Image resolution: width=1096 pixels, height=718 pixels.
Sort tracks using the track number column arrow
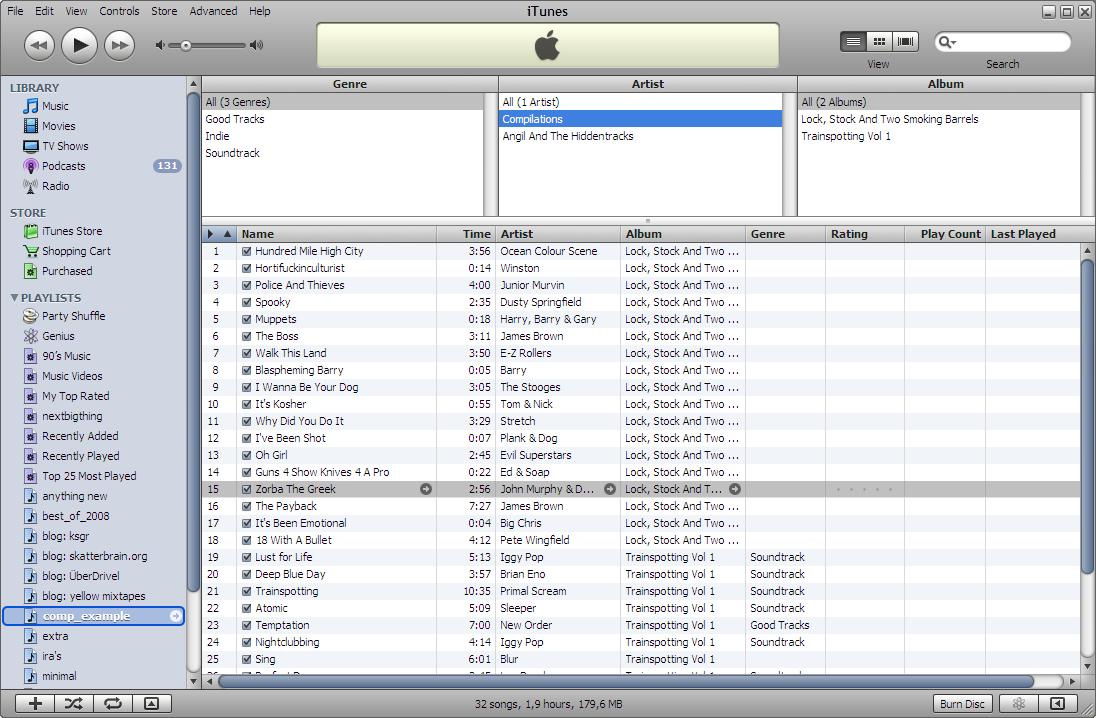point(227,234)
